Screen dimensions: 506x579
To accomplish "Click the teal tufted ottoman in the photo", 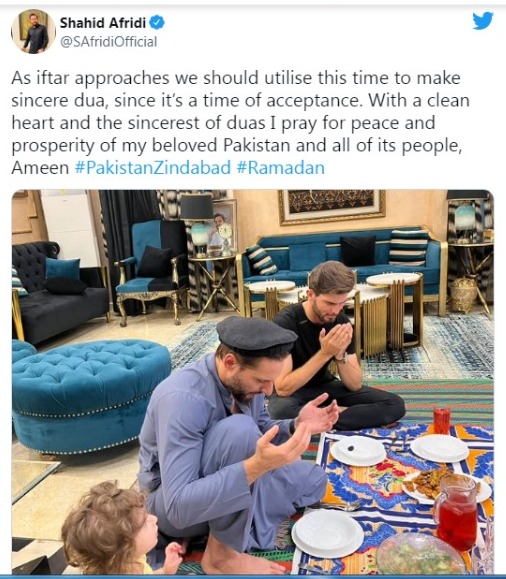I will [89, 395].
